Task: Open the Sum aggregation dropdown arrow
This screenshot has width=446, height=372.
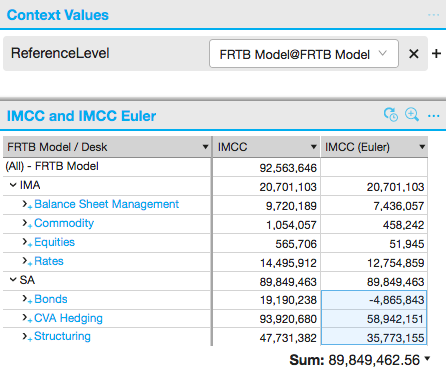Action: [427, 359]
